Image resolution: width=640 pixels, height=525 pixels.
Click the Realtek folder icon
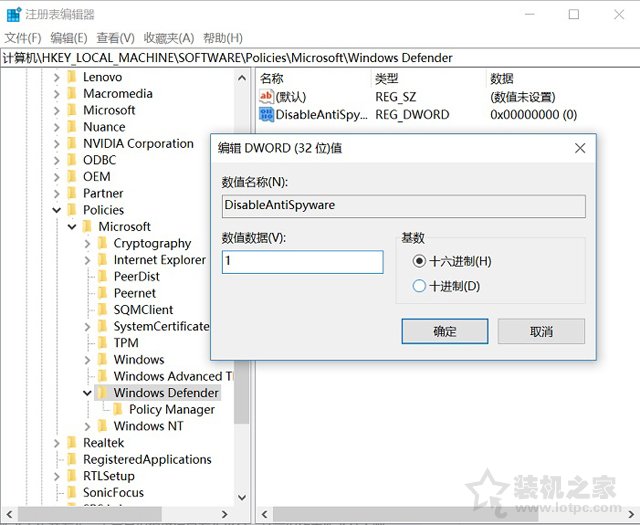tap(71, 443)
